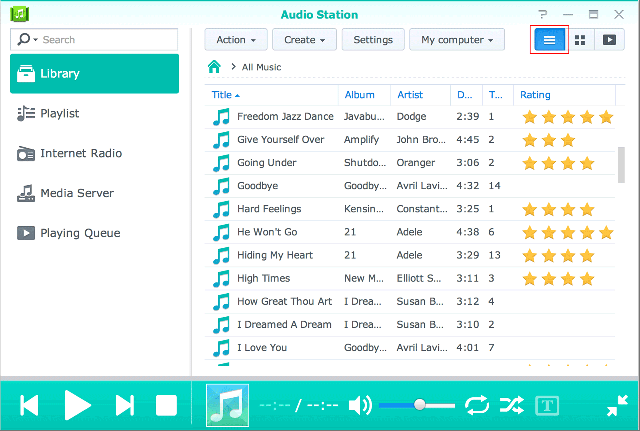This screenshot has height=431, width=640.
Task: Click music note icon for I Love You
Action: [221, 349]
